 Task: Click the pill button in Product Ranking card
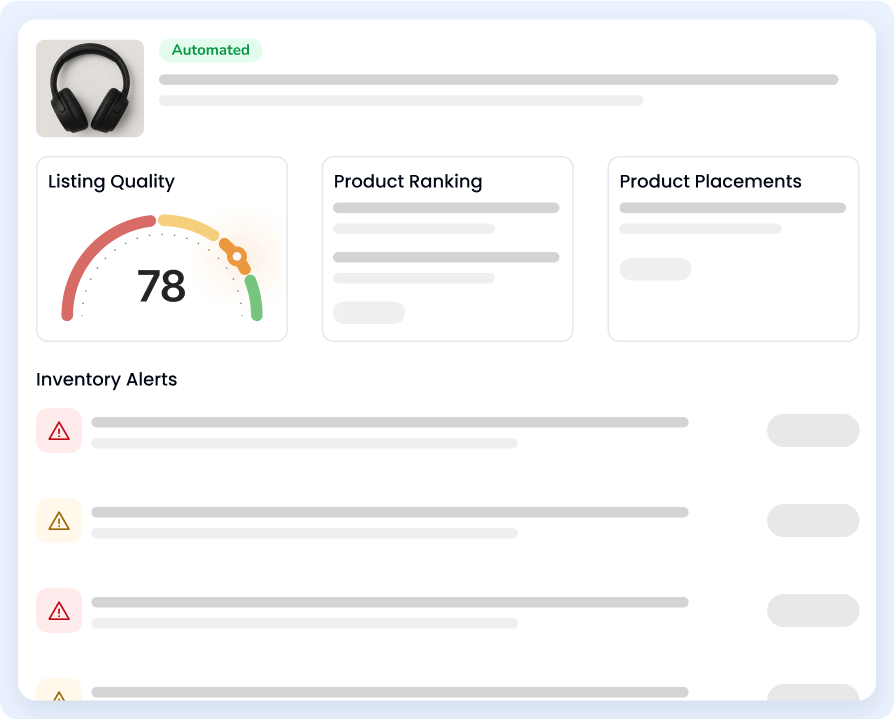368,312
